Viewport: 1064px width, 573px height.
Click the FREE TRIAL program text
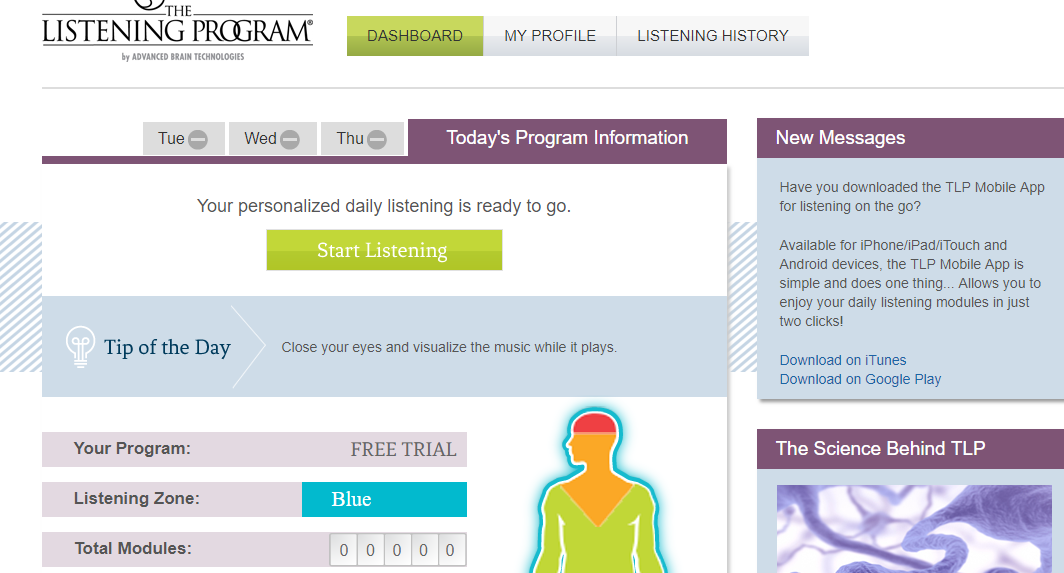point(403,449)
